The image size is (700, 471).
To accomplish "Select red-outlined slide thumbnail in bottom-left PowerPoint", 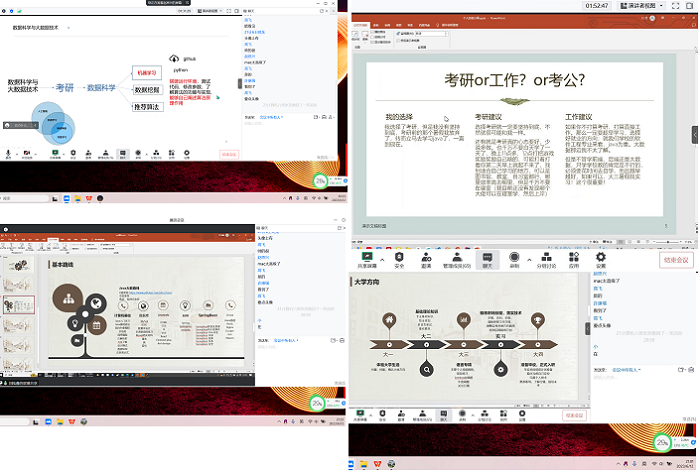I will pyautogui.click(x=21, y=305).
